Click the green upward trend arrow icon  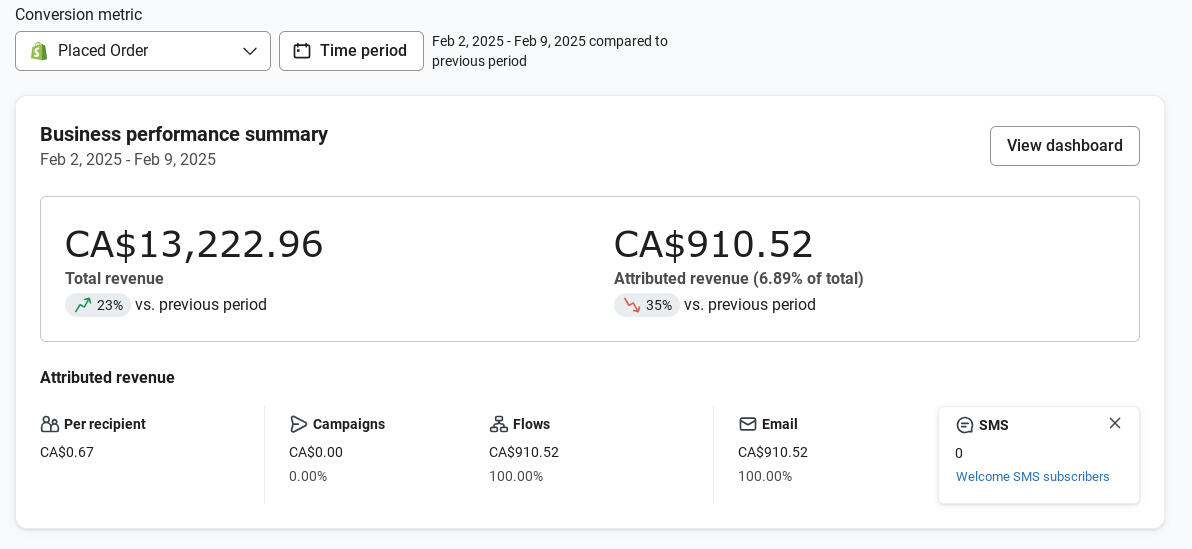[x=83, y=305]
